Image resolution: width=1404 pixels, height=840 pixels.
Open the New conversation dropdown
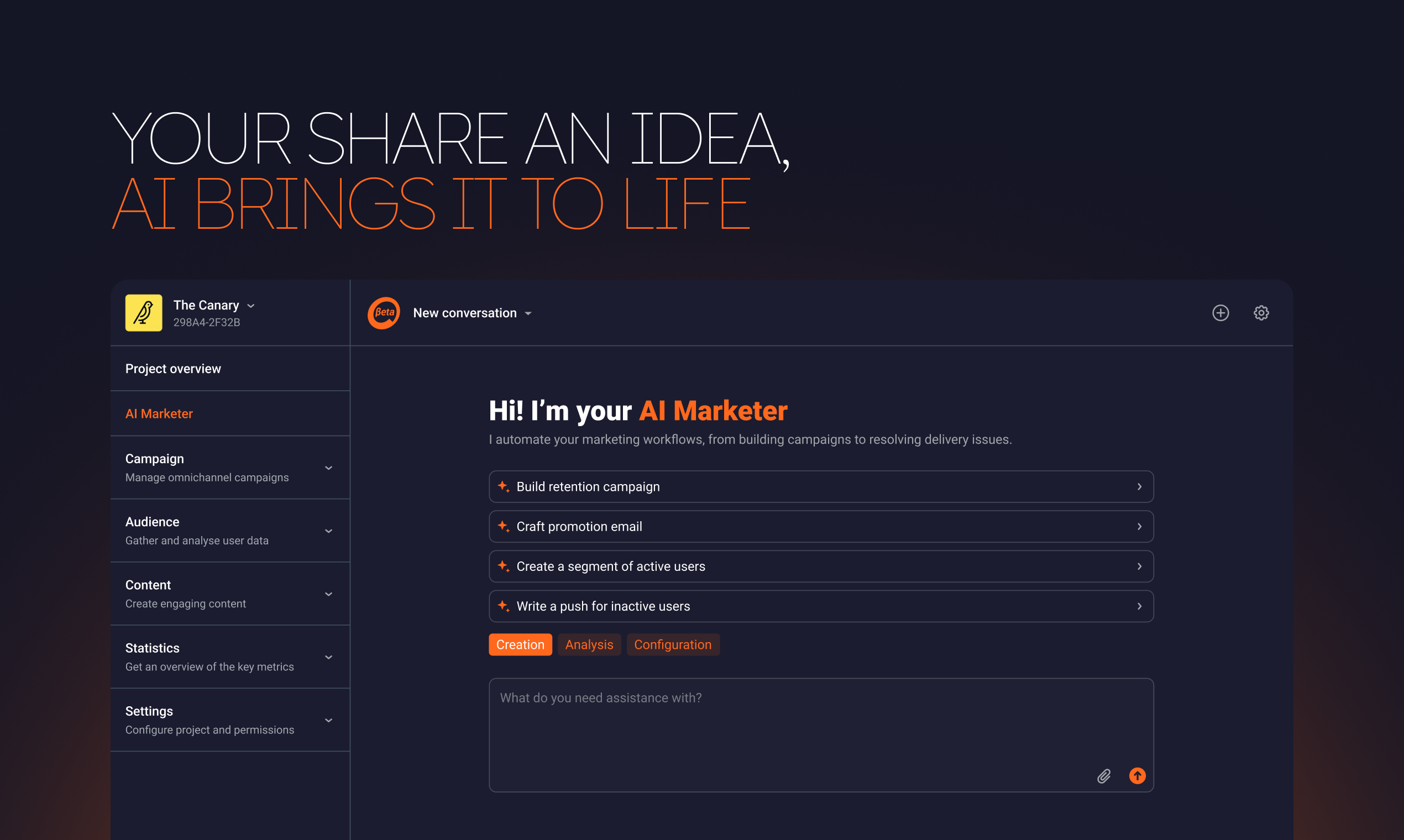point(528,313)
